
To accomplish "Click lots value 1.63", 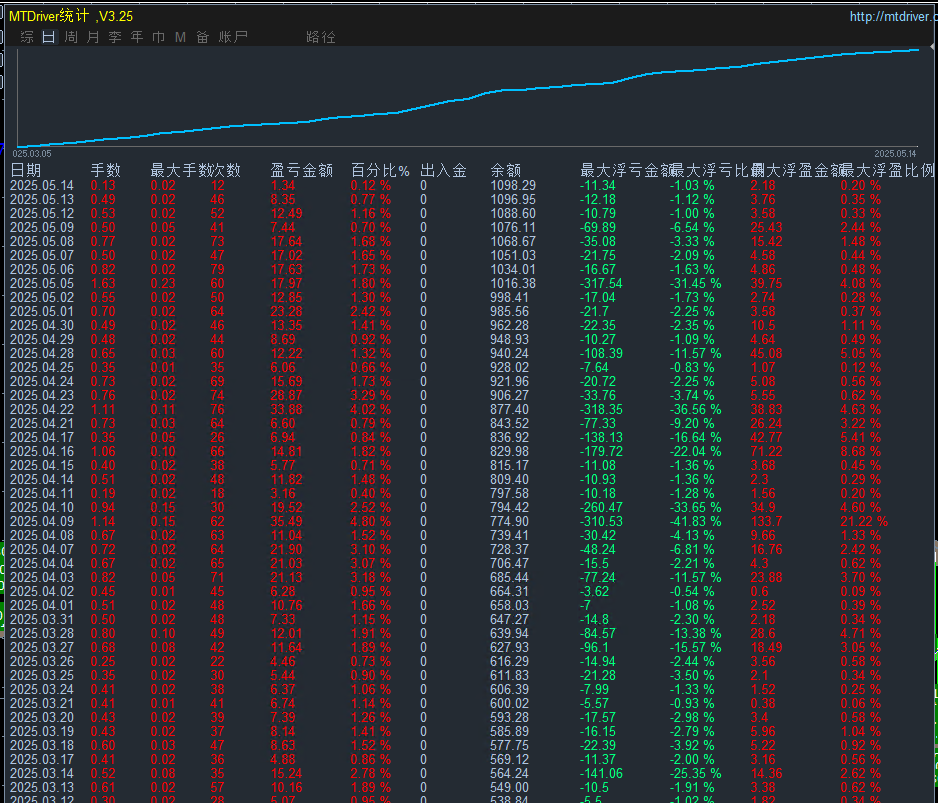I will (x=103, y=283).
